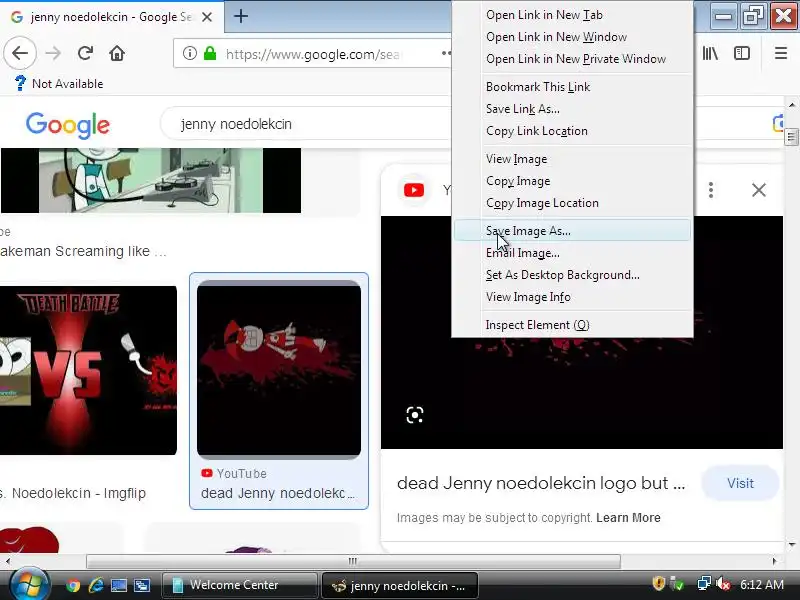Screen dimensions: 800x600
Task: Click the security shield tray icon
Action: click(659, 583)
